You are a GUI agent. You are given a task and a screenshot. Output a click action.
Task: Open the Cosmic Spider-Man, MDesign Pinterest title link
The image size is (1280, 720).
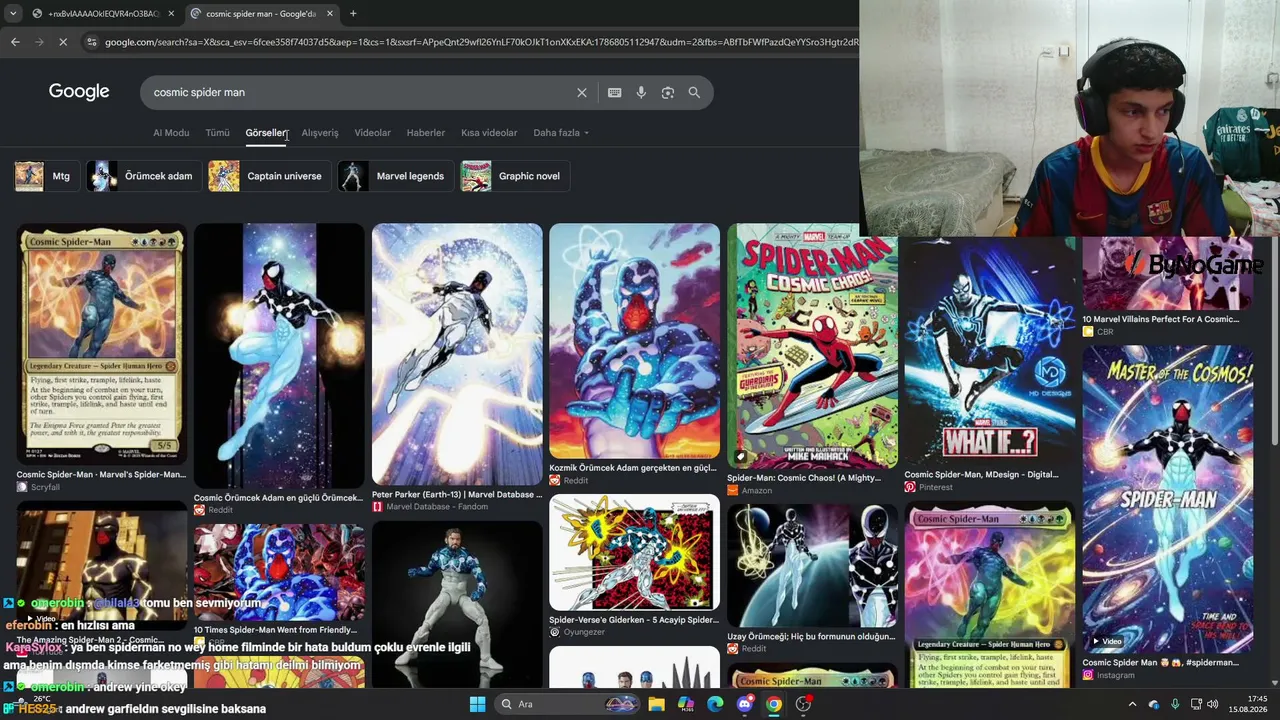(981, 475)
